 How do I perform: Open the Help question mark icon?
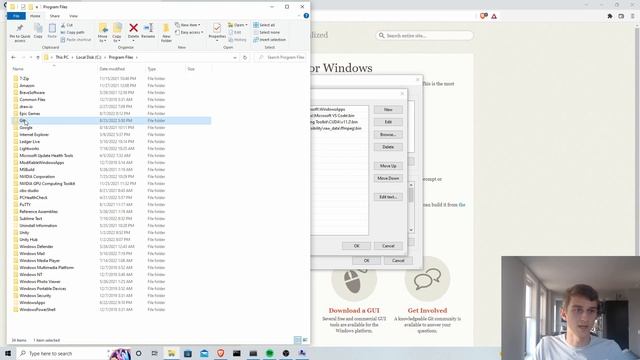(x=306, y=16)
